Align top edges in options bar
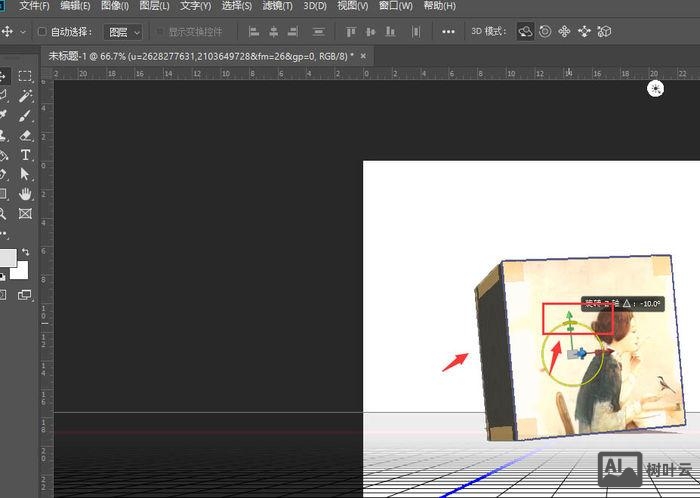This screenshot has height=498, width=700. 351,32
